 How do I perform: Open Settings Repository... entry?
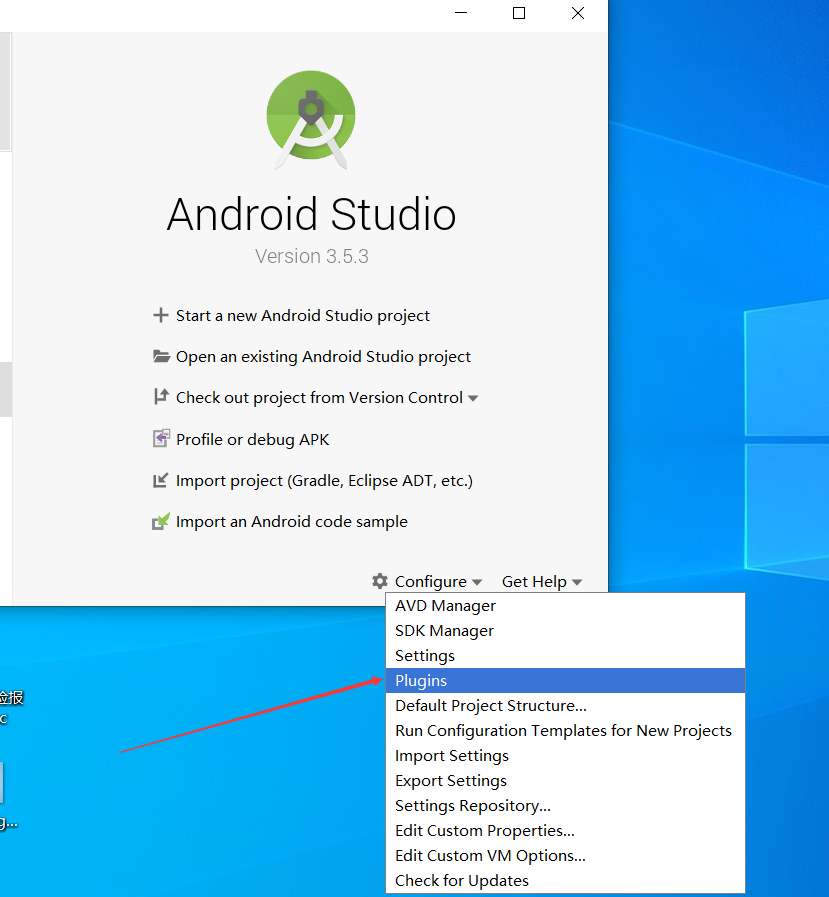pos(565,805)
